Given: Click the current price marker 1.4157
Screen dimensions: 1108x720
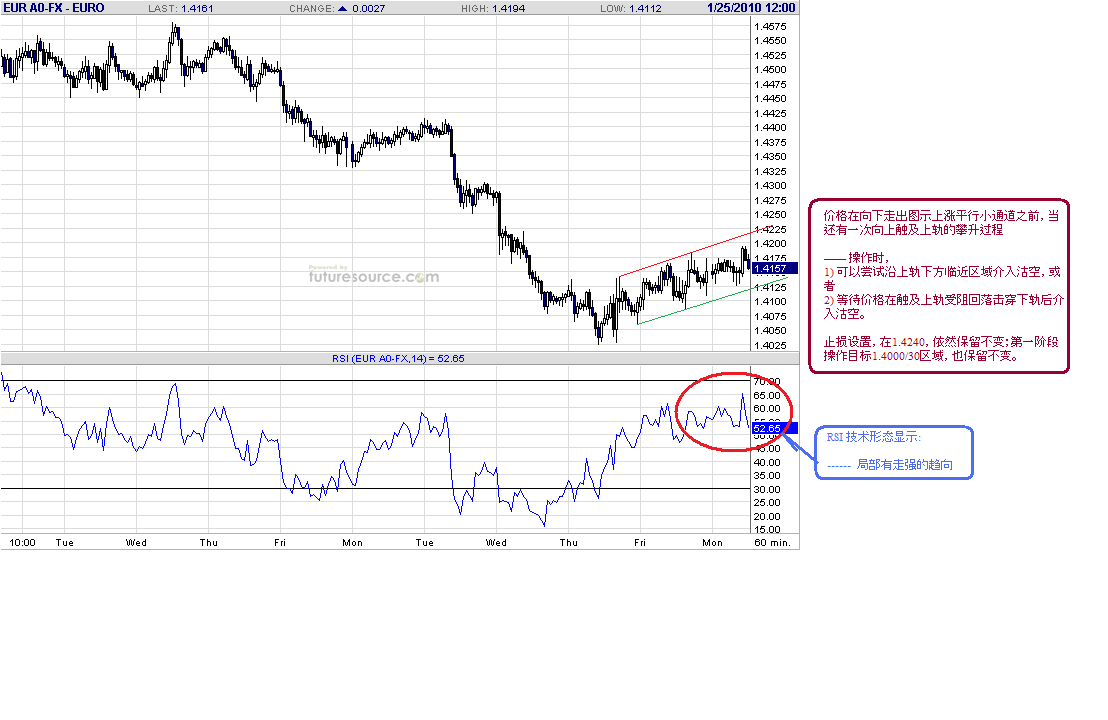Looking at the screenshot, I should click(774, 268).
